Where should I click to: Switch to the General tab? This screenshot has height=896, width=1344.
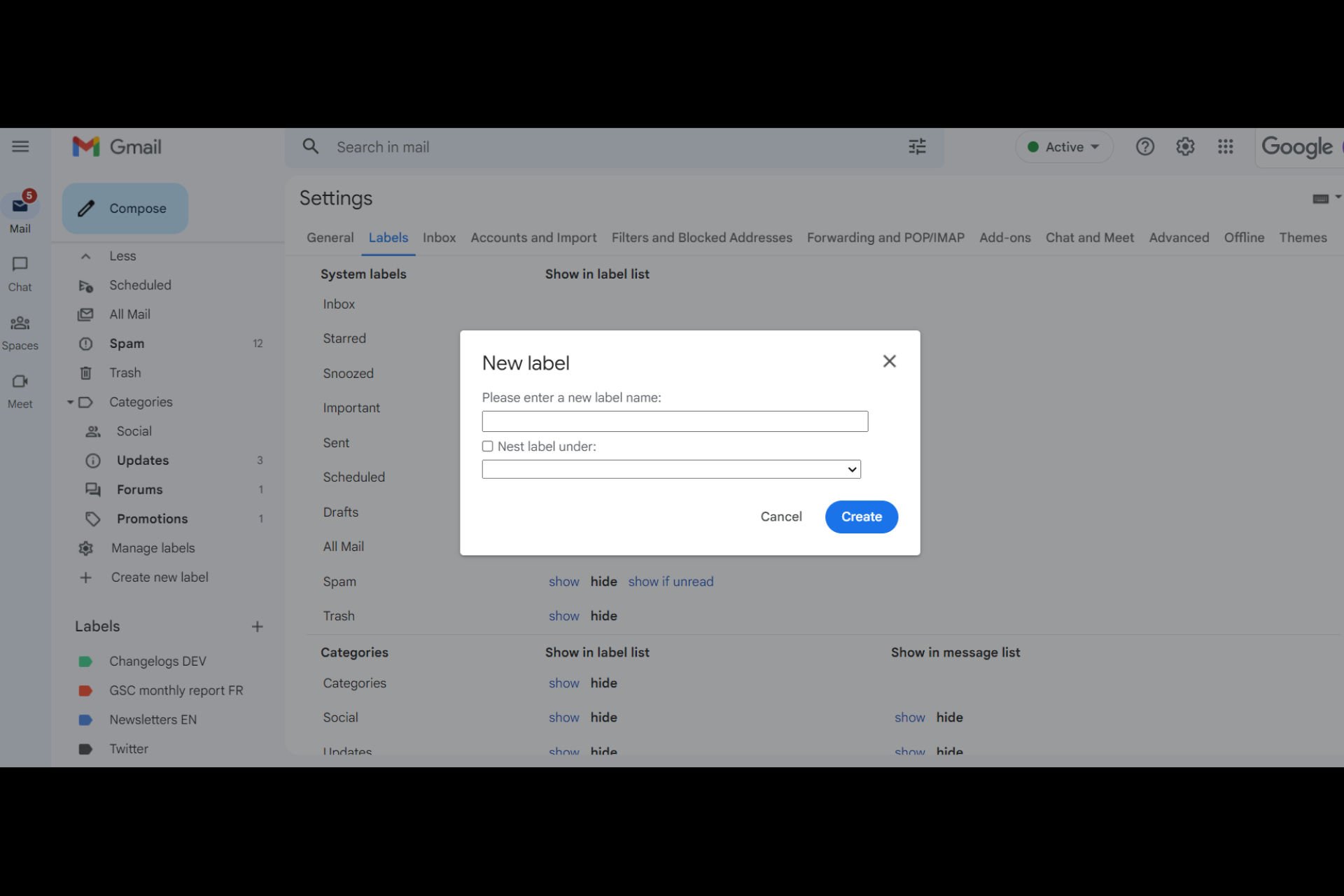click(330, 237)
